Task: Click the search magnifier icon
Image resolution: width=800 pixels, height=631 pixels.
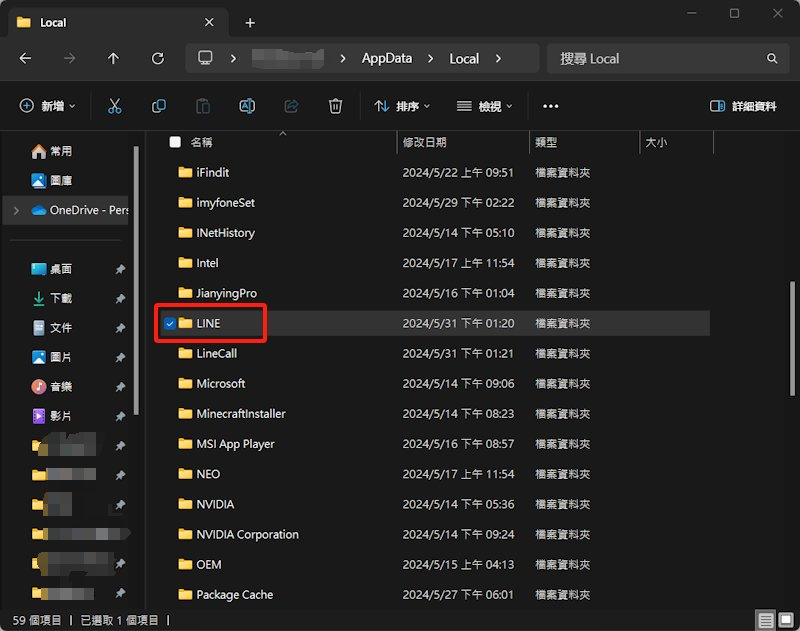Action: [772, 59]
